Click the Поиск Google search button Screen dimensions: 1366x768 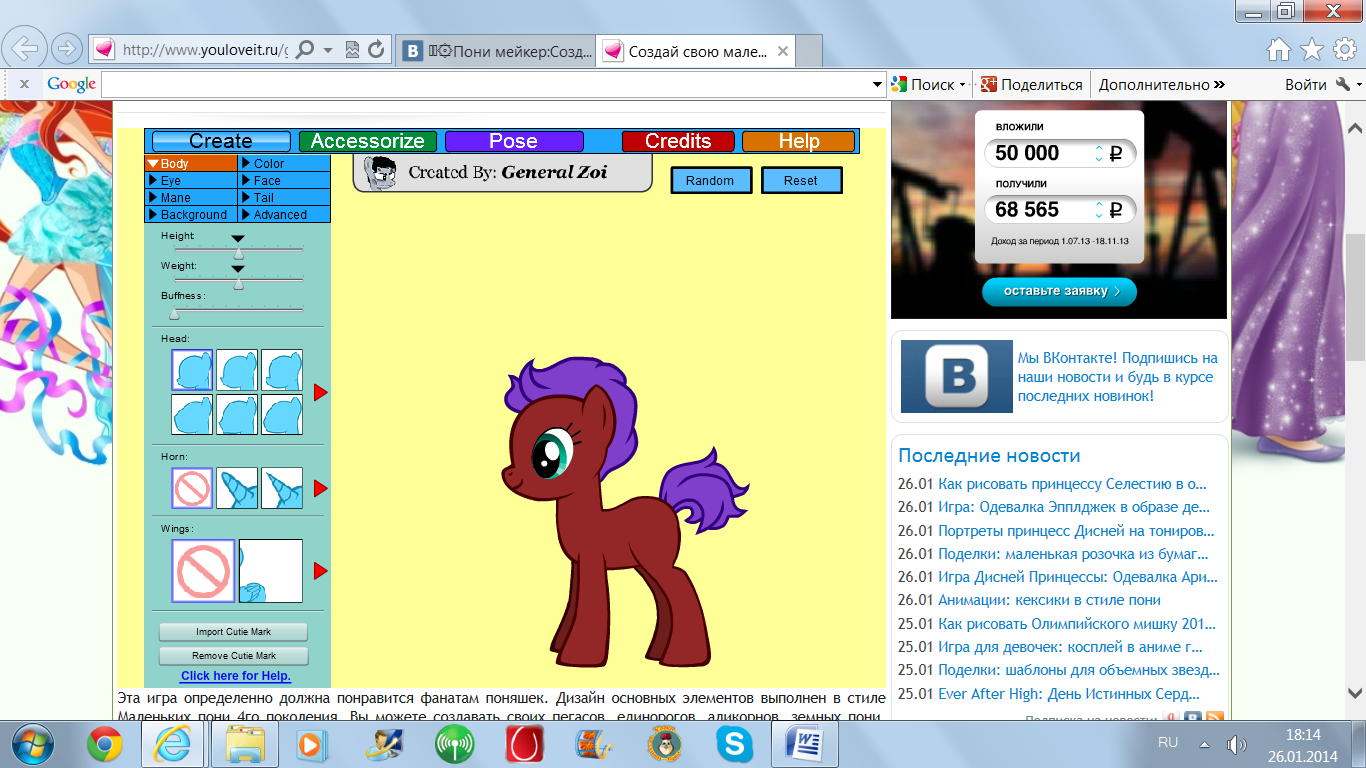tap(925, 85)
